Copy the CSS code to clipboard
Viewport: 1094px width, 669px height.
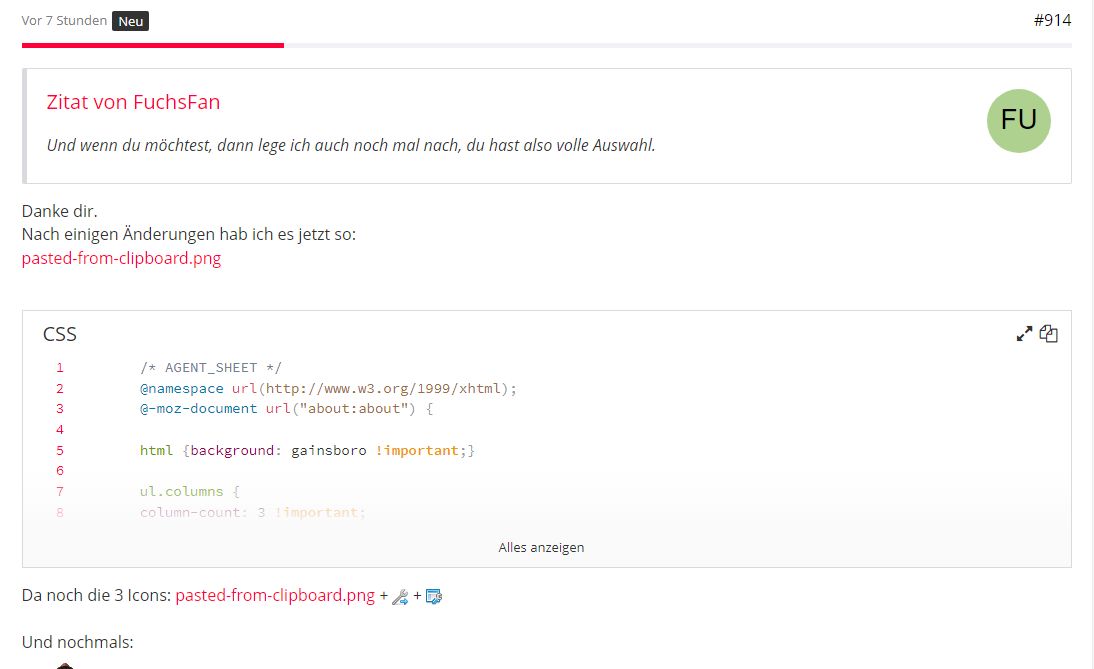tap(1048, 334)
